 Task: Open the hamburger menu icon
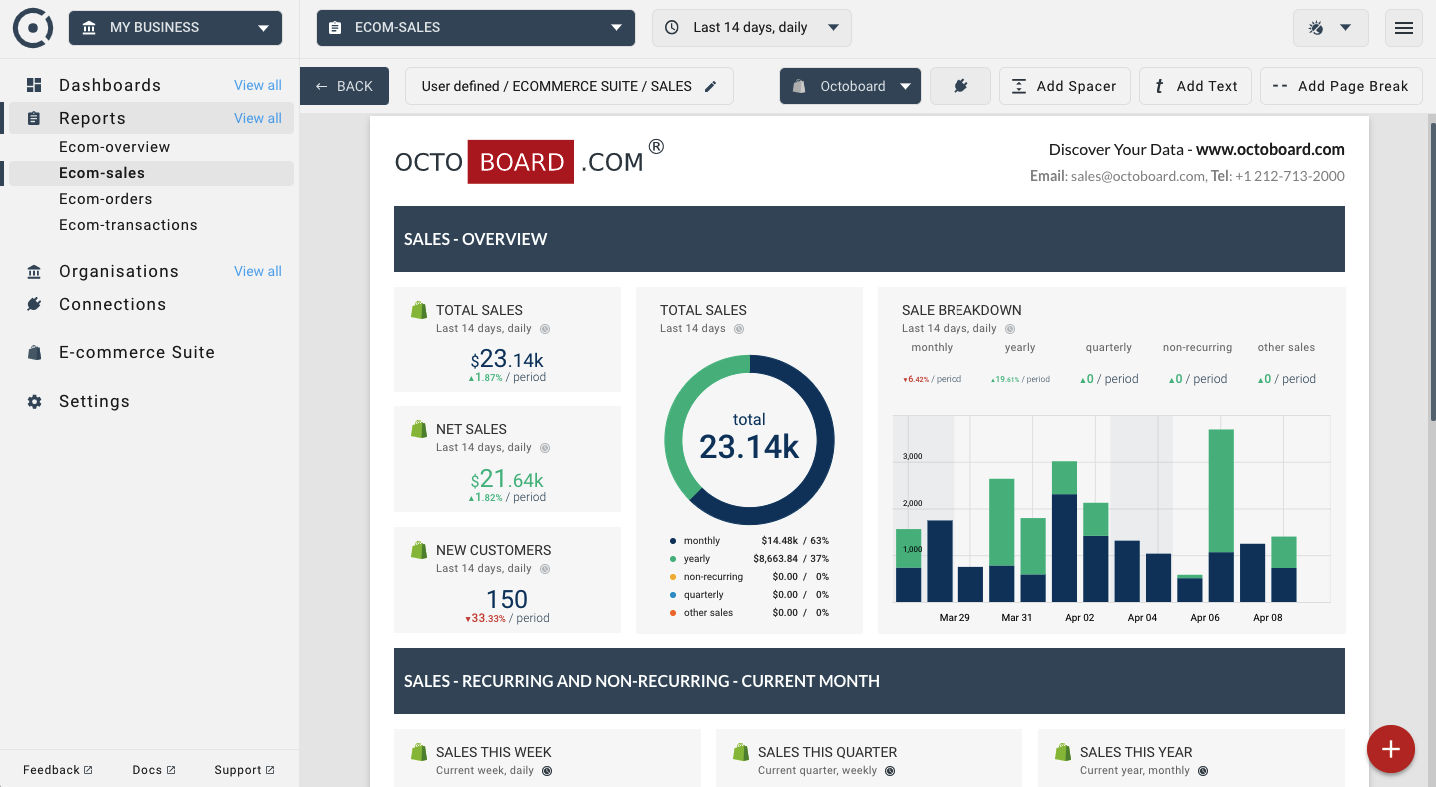(x=1404, y=28)
